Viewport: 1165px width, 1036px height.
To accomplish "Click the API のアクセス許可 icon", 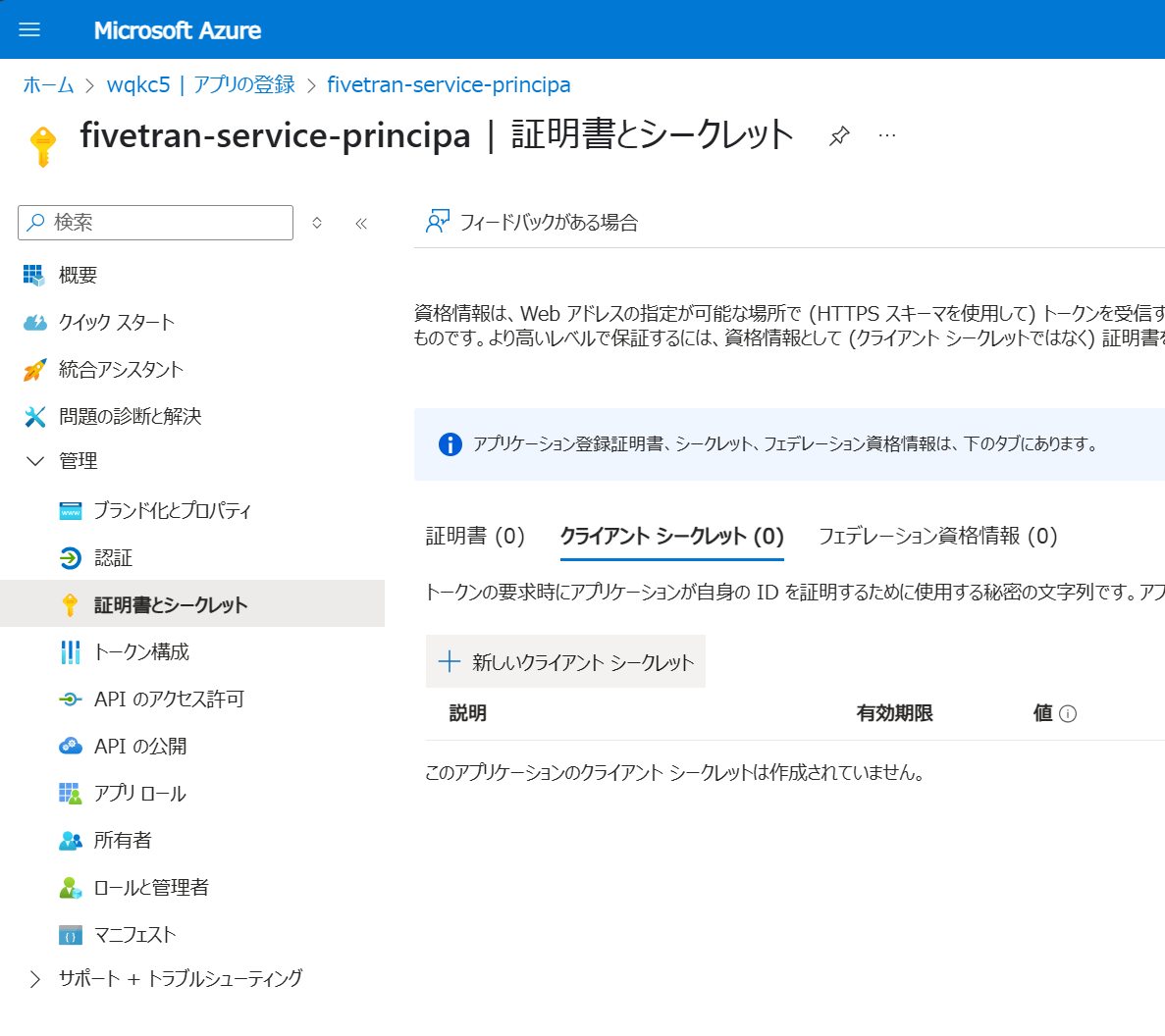I will click(70, 699).
